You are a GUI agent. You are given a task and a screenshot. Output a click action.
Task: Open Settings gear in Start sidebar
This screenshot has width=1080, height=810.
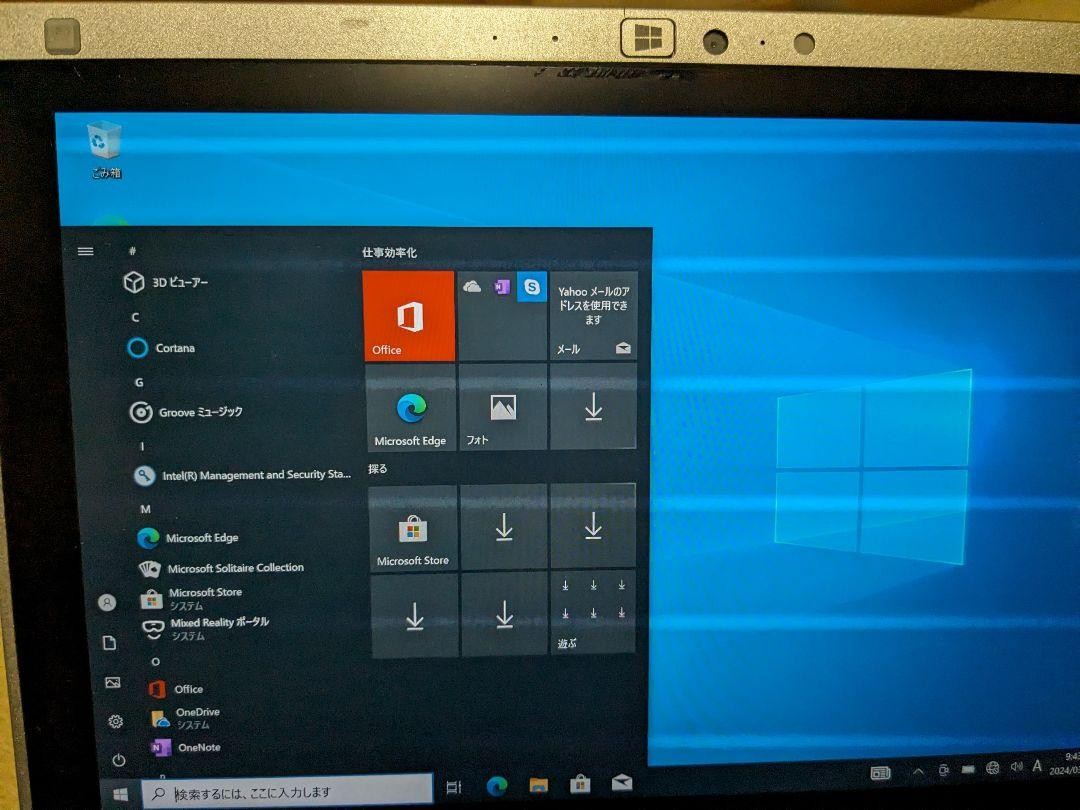click(x=116, y=721)
